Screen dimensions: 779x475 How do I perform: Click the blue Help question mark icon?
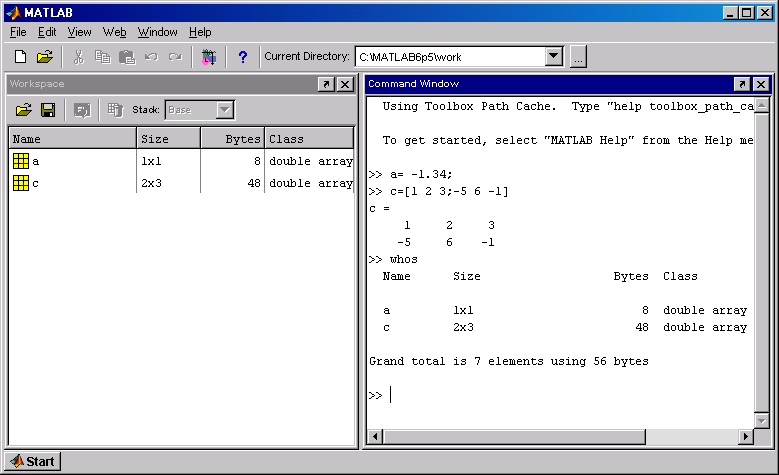242,57
